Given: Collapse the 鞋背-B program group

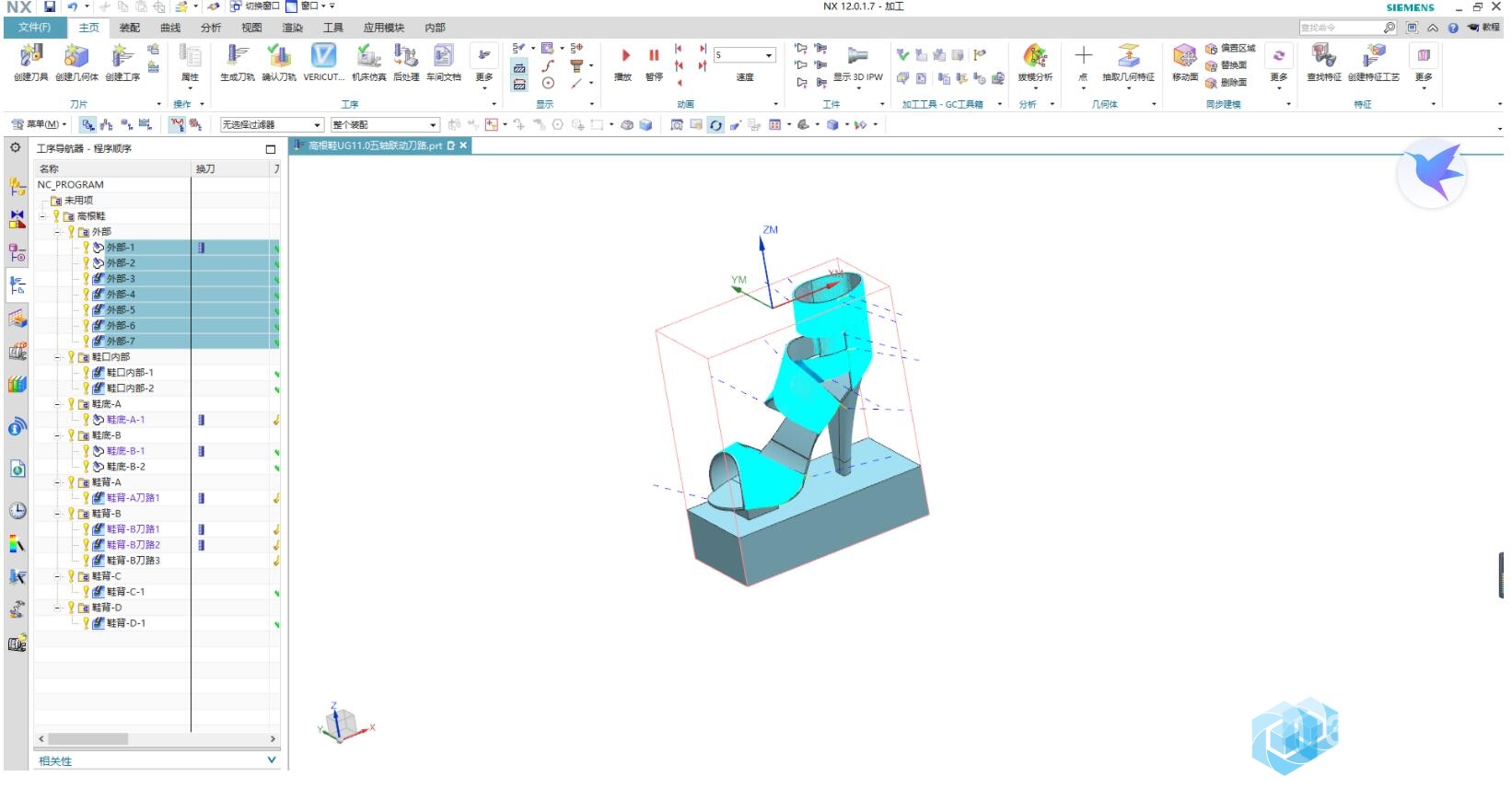Looking at the screenshot, I should 57,514.
